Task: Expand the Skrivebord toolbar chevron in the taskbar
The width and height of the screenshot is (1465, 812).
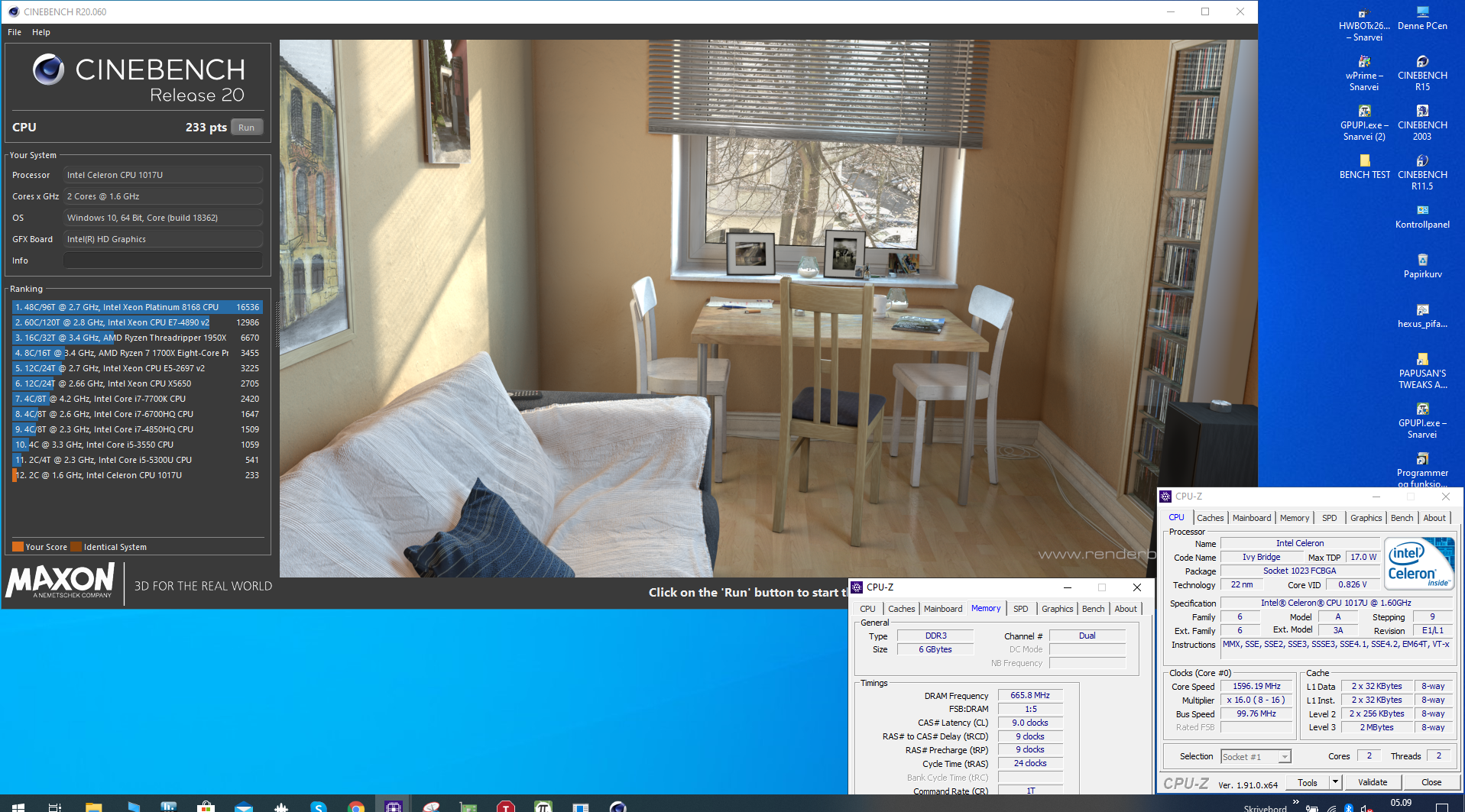Action: [x=1295, y=801]
